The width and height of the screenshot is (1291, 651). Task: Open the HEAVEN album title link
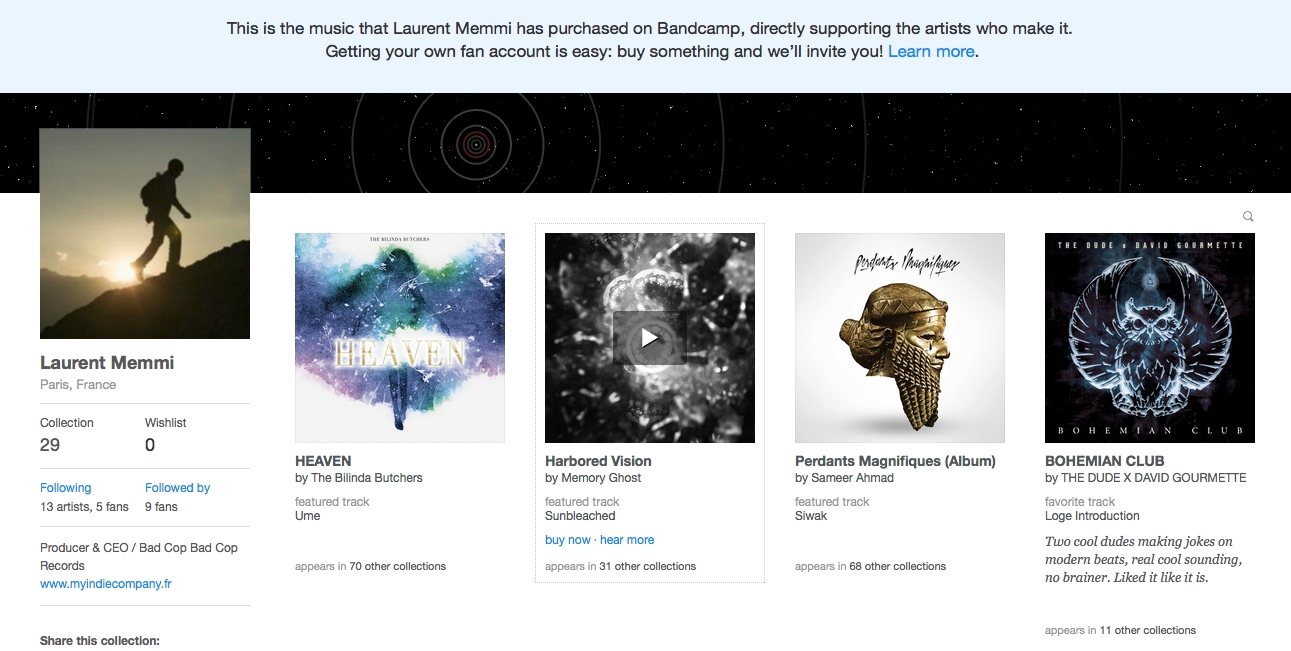click(323, 461)
